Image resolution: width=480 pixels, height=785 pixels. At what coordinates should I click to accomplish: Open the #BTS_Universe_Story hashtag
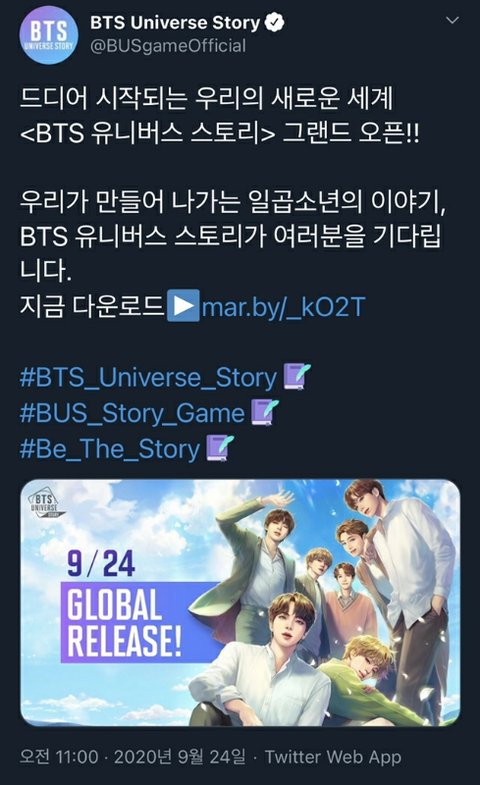pos(148,378)
